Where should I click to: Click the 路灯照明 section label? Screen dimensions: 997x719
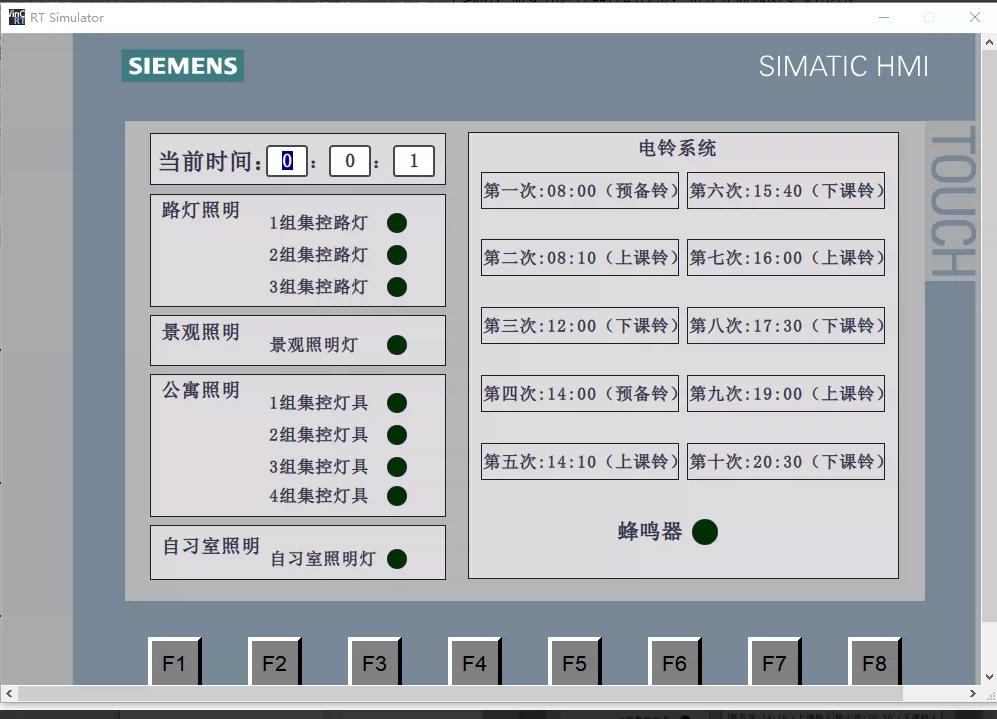click(x=201, y=210)
